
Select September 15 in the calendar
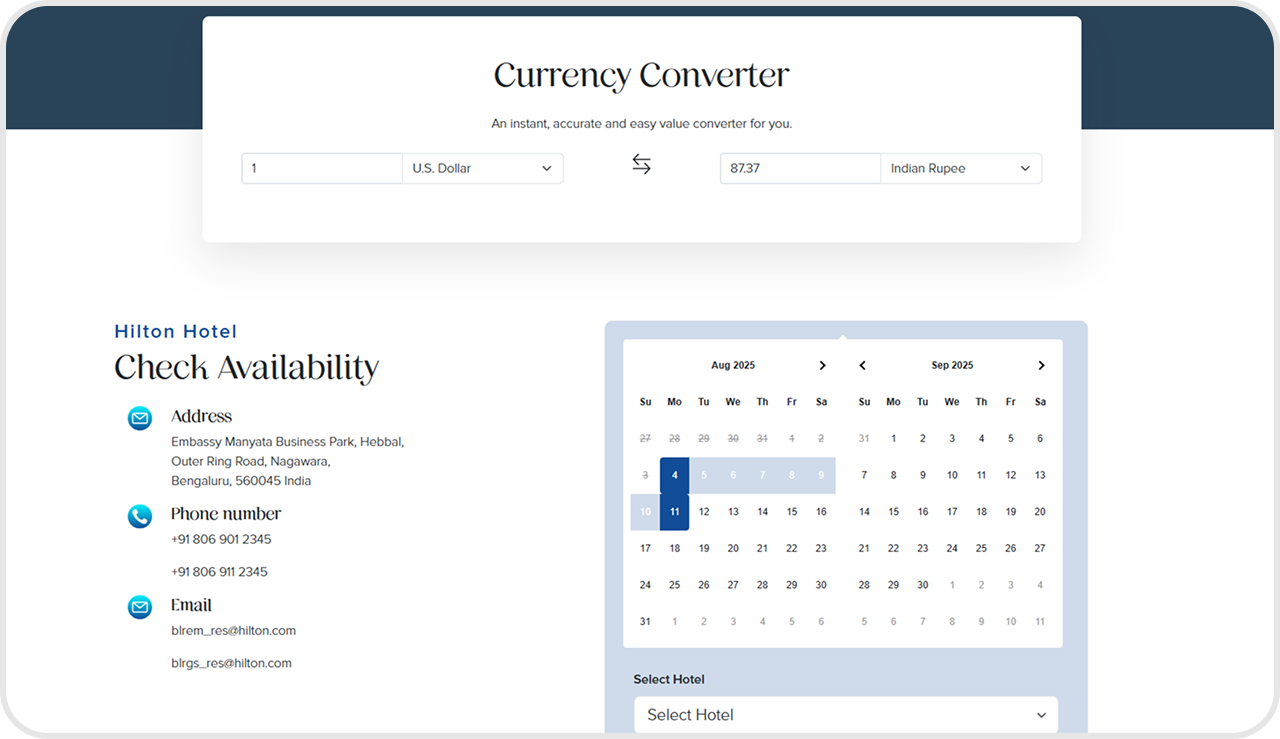pos(893,512)
